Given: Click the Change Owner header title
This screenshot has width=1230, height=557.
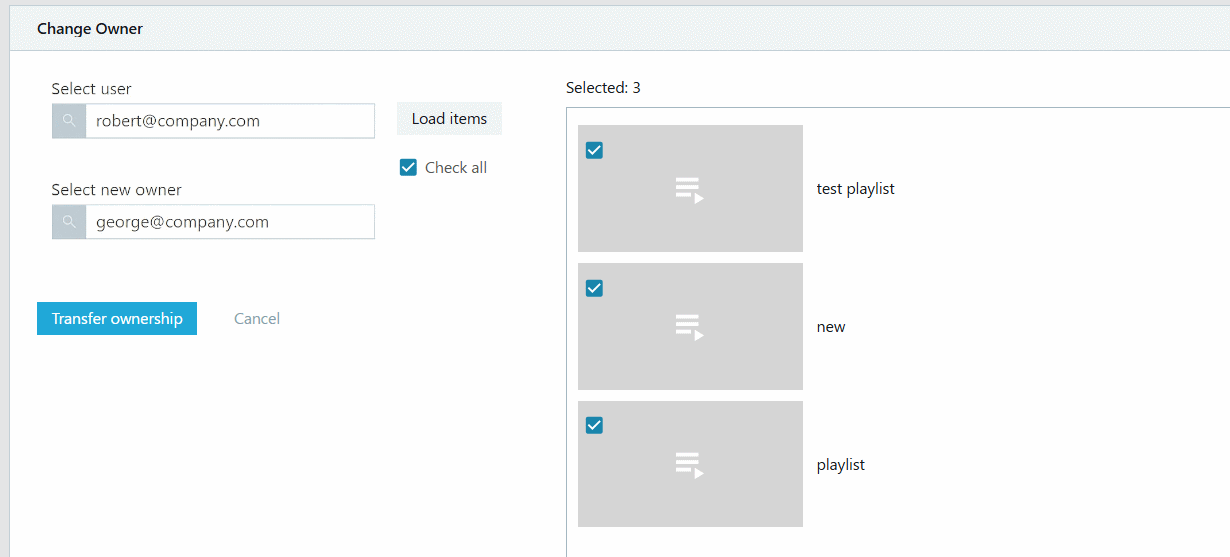Looking at the screenshot, I should pyautogui.click(x=90, y=29).
